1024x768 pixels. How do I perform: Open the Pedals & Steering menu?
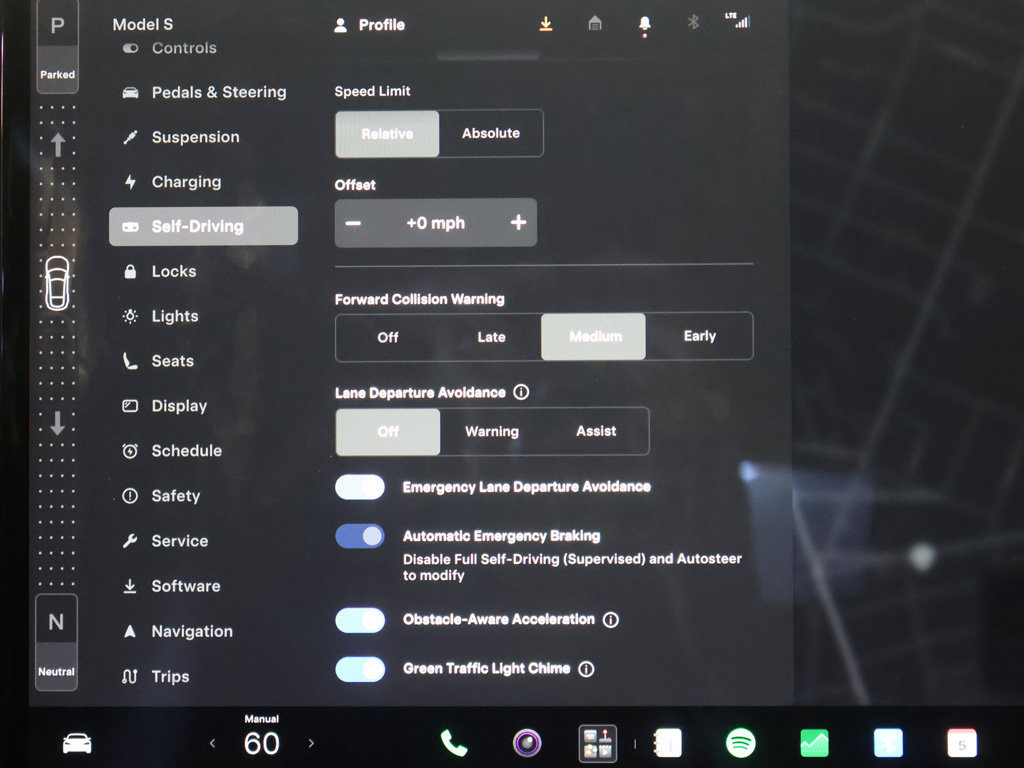[x=204, y=92]
